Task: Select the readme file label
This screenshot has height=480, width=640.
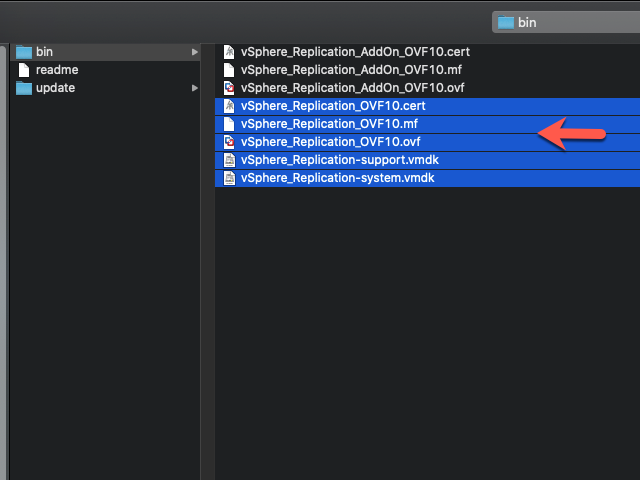Action: (x=57, y=70)
